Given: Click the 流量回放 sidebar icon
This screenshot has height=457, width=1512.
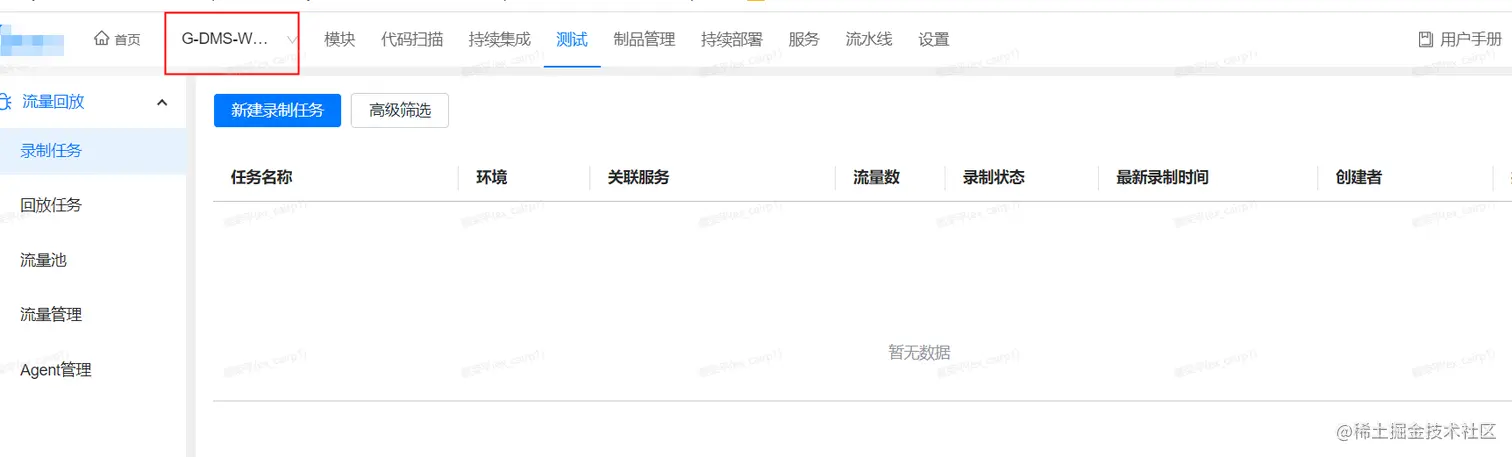Looking at the screenshot, I should (5, 102).
